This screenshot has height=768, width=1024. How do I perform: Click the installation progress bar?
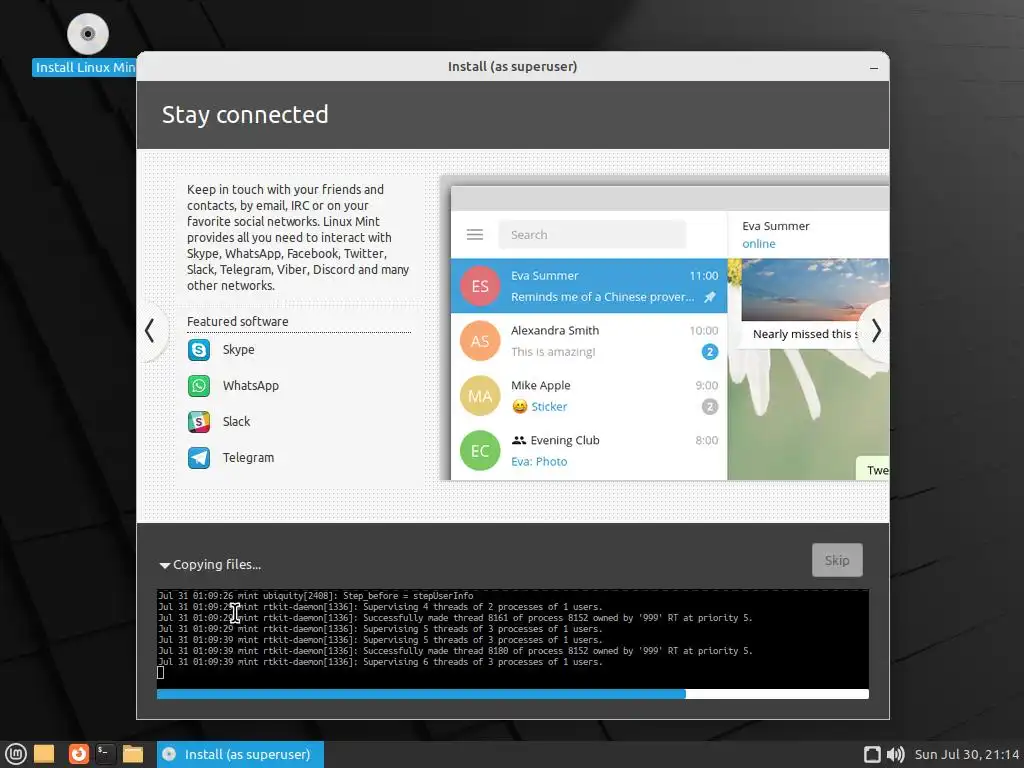coord(513,694)
